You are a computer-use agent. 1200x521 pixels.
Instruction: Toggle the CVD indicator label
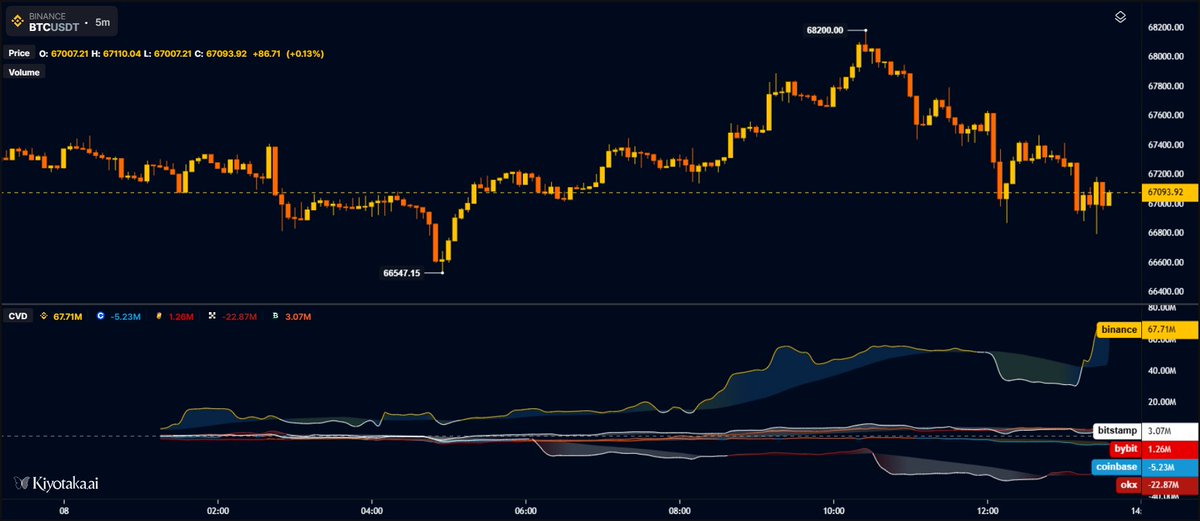tap(19, 317)
